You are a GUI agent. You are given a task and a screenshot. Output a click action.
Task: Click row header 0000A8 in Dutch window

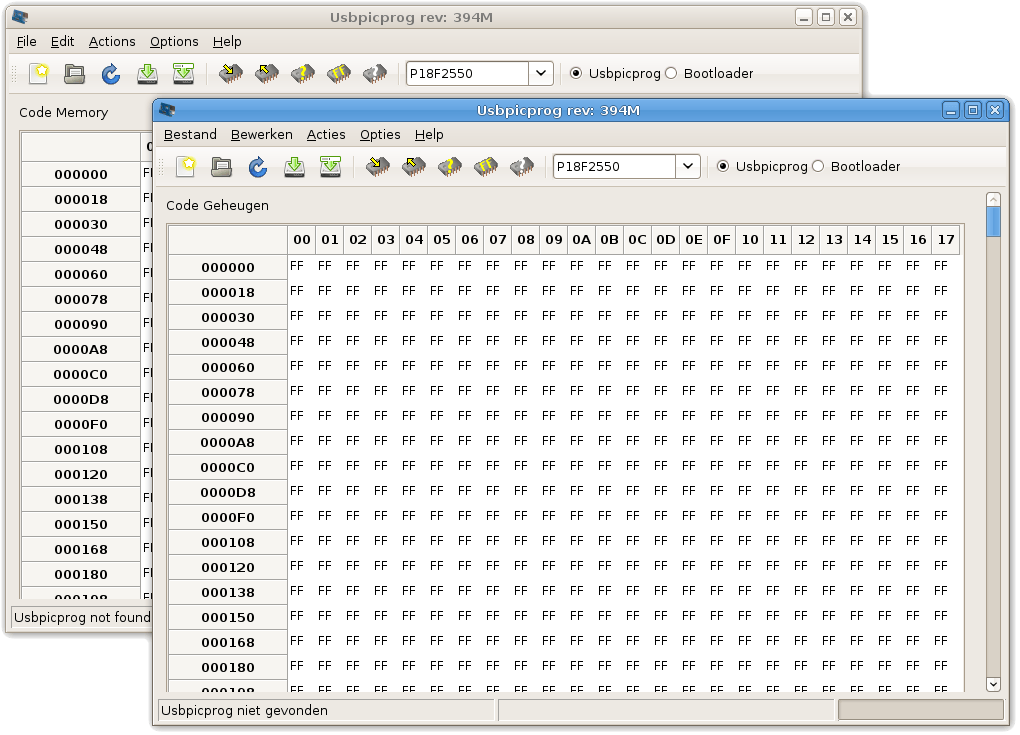click(x=228, y=443)
